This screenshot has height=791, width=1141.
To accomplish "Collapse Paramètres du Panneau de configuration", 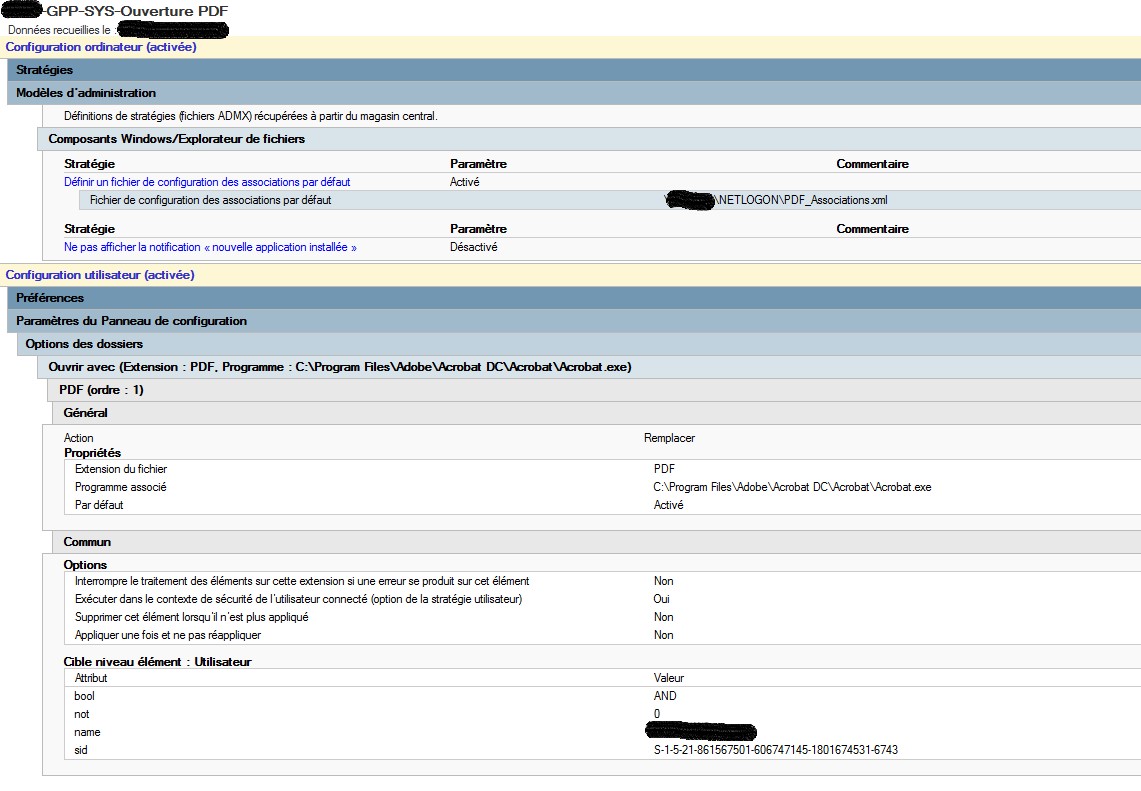I will pyautogui.click(x=131, y=321).
